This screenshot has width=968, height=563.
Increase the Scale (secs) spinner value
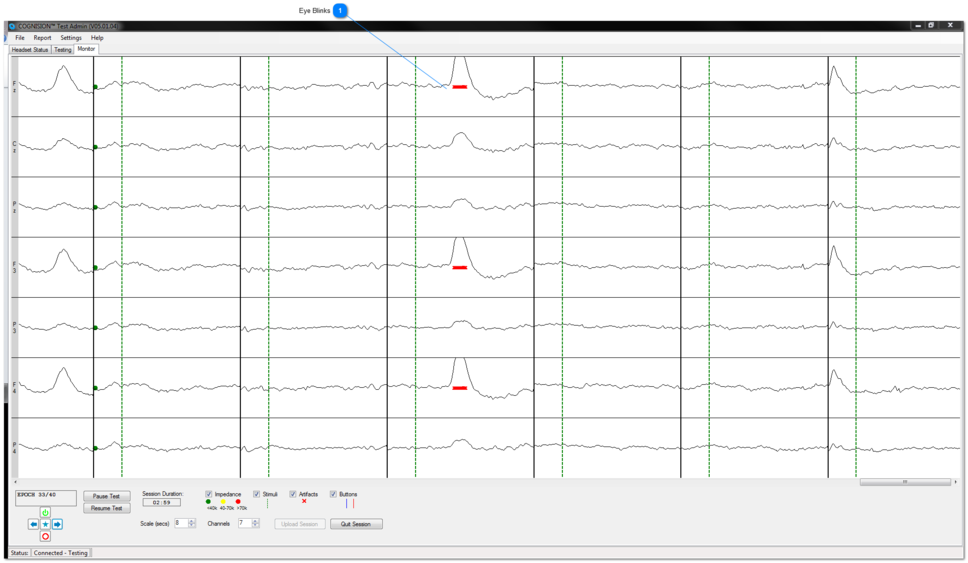[192, 521]
